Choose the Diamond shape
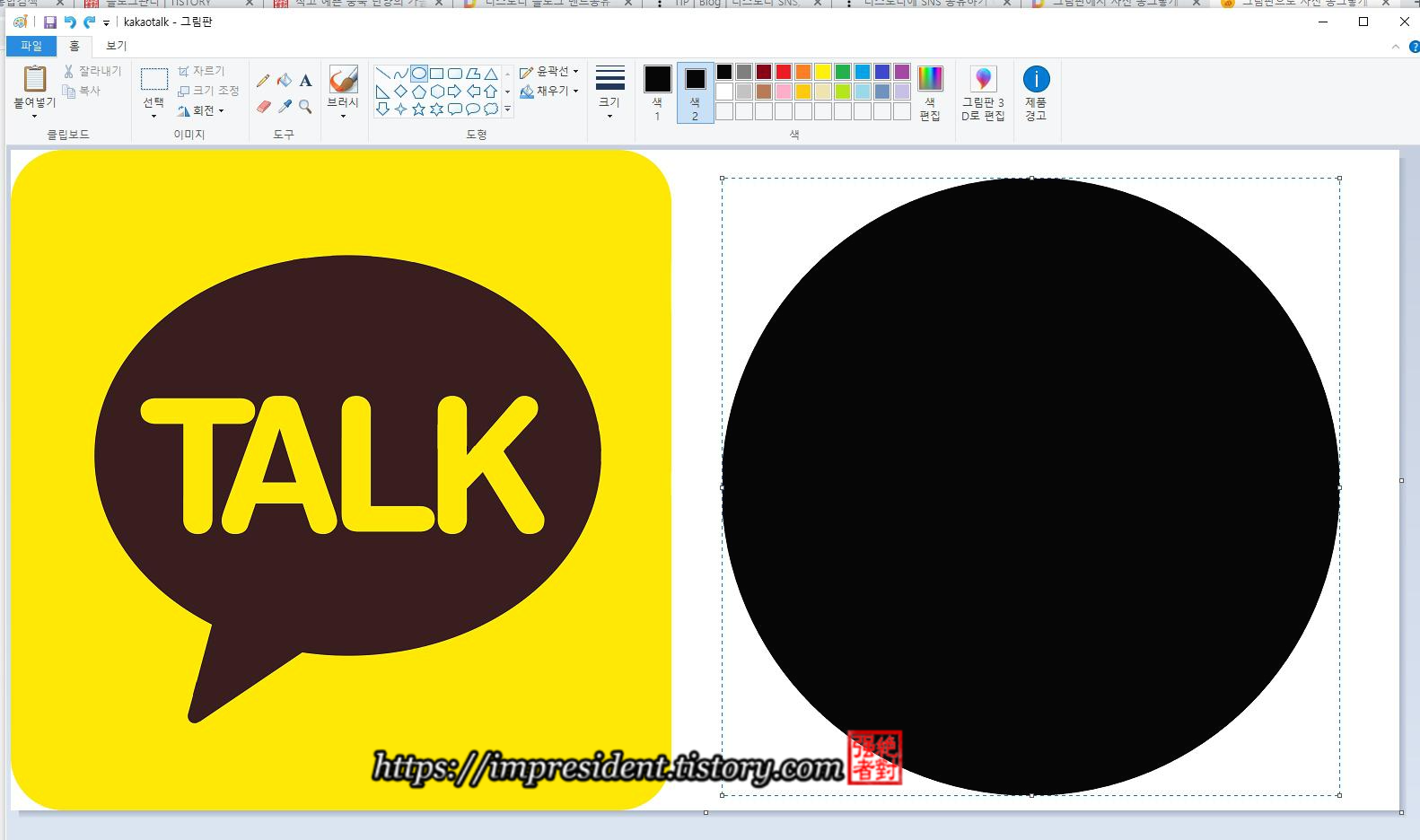 pos(401,92)
